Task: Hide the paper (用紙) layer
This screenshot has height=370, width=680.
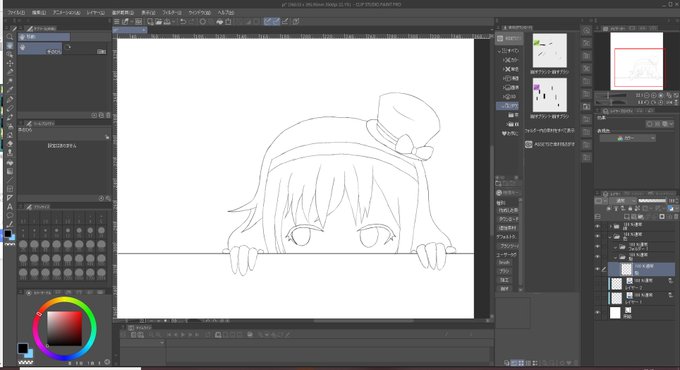Action: (x=598, y=312)
